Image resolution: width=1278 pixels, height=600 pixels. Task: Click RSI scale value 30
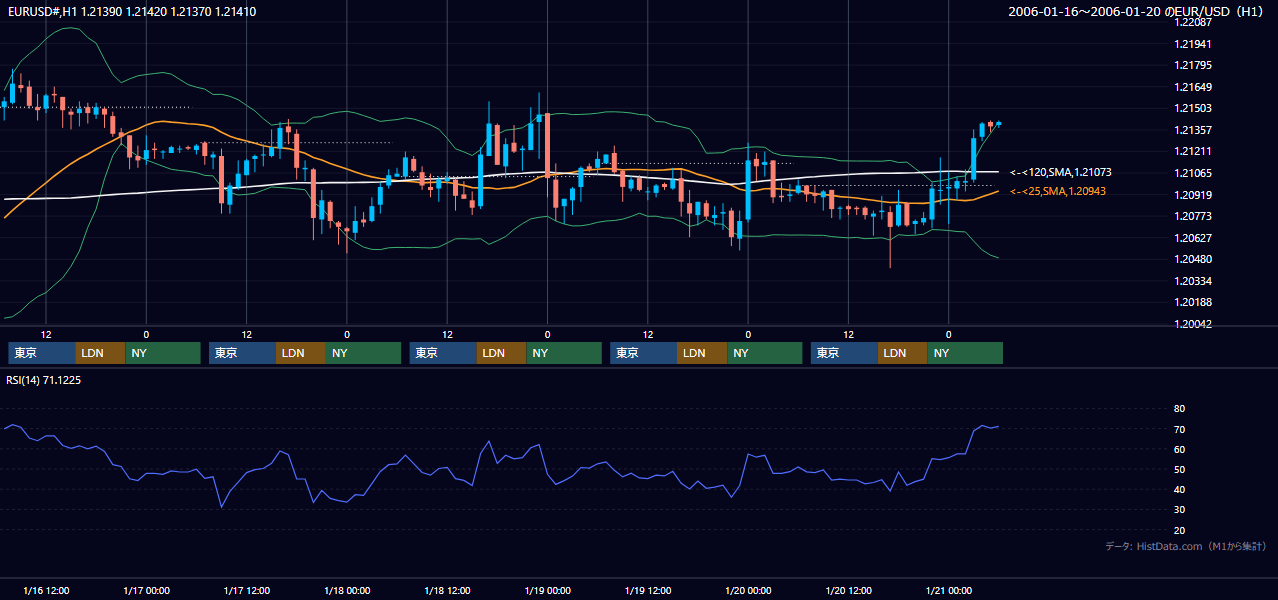pyautogui.click(x=1179, y=510)
